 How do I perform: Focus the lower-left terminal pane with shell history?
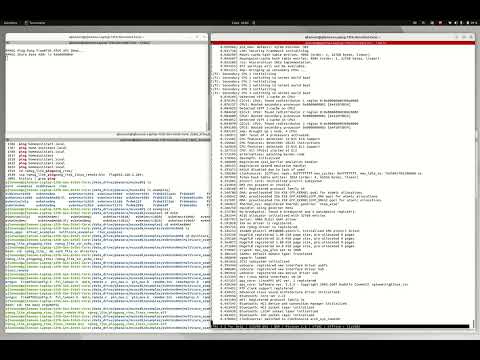tap(108, 237)
